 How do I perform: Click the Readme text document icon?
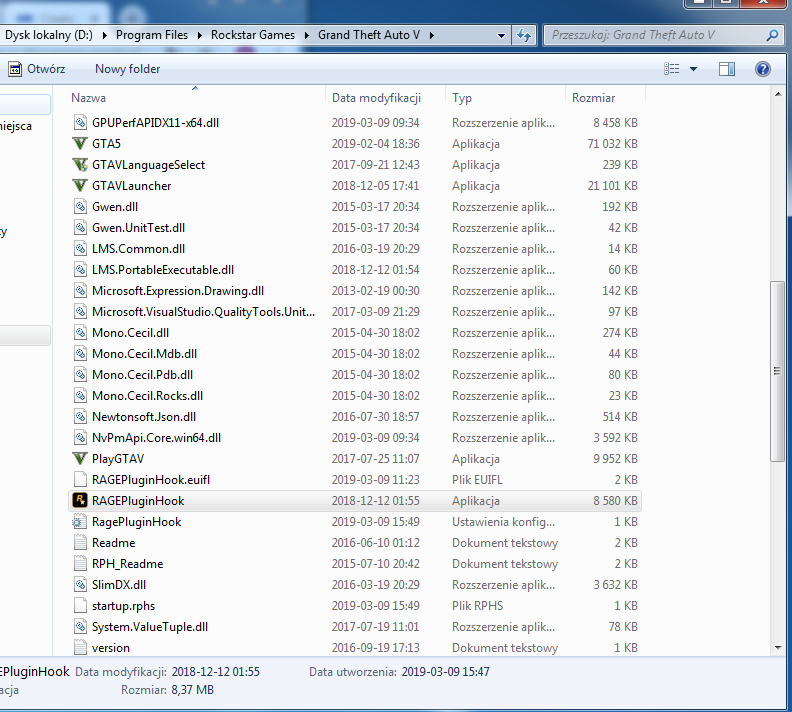[80, 543]
